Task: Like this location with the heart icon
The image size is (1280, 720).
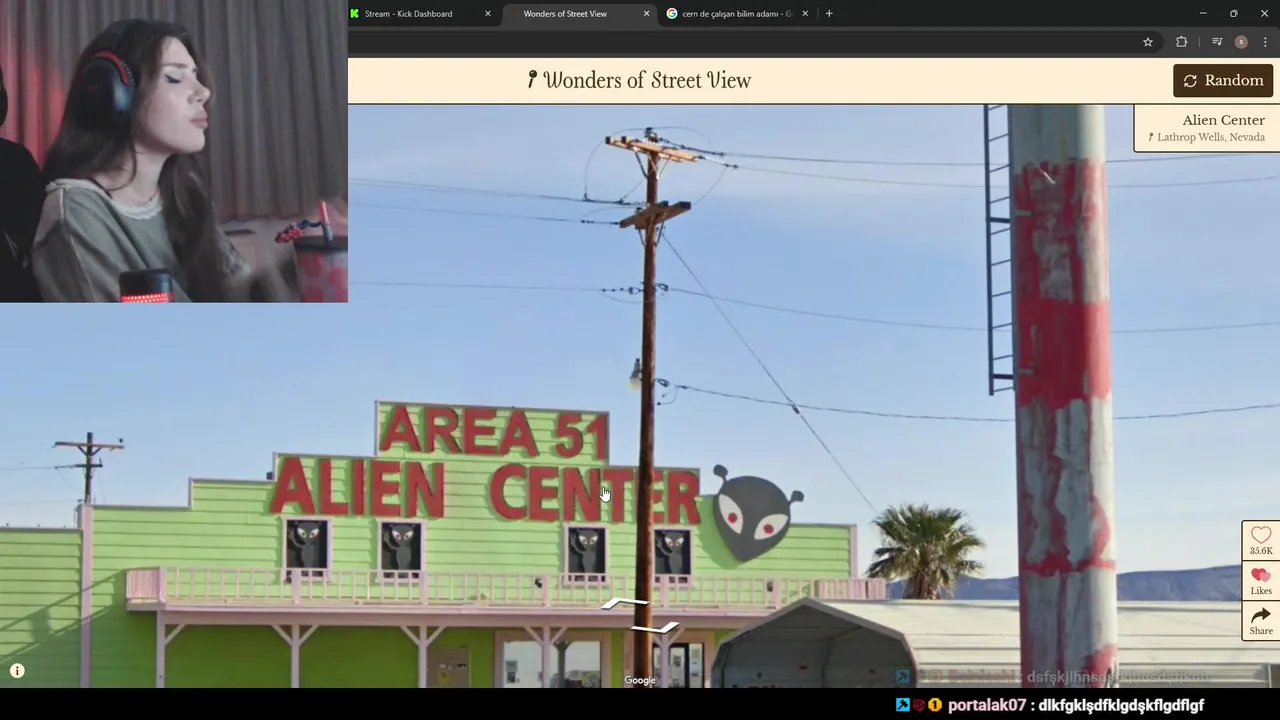Action: click(x=1261, y=536)
